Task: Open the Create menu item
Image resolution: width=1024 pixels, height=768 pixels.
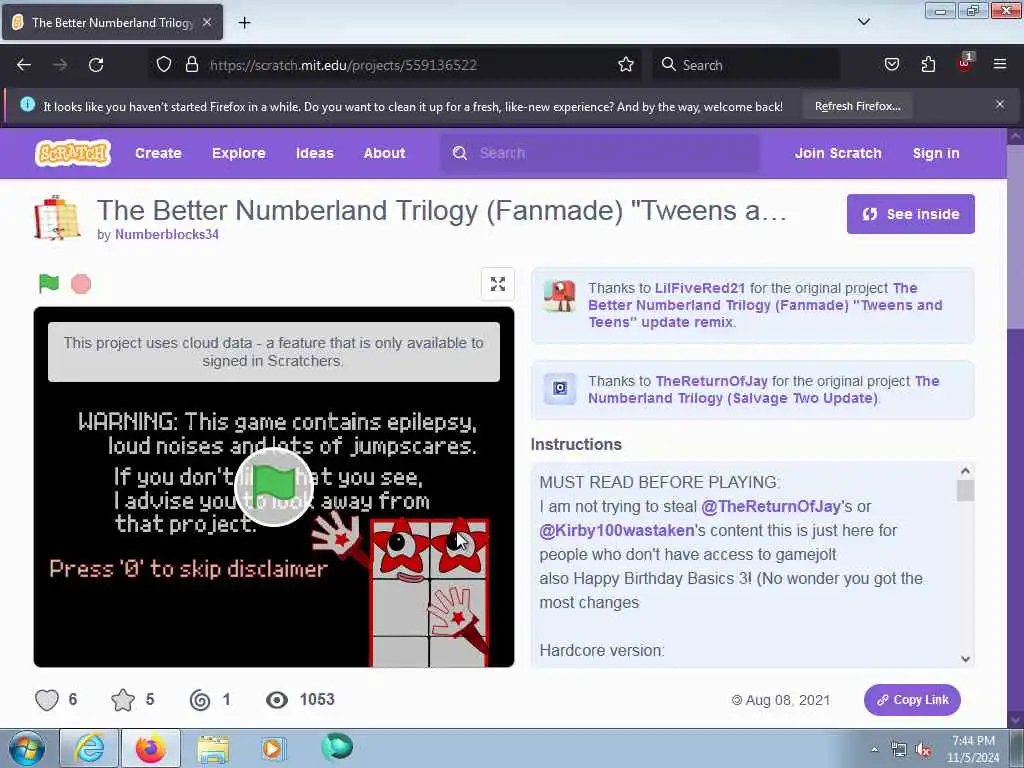Action: pos(158,153)
